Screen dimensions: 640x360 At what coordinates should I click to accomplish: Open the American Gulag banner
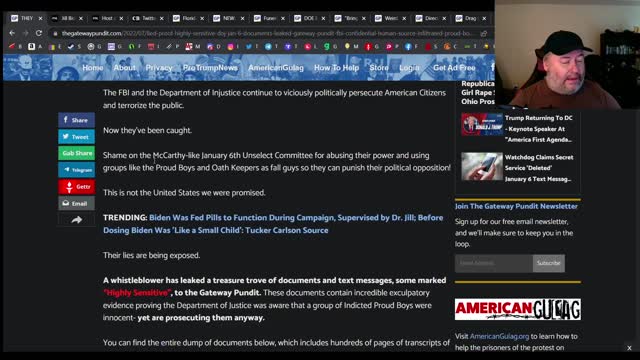tap(518, 309)
